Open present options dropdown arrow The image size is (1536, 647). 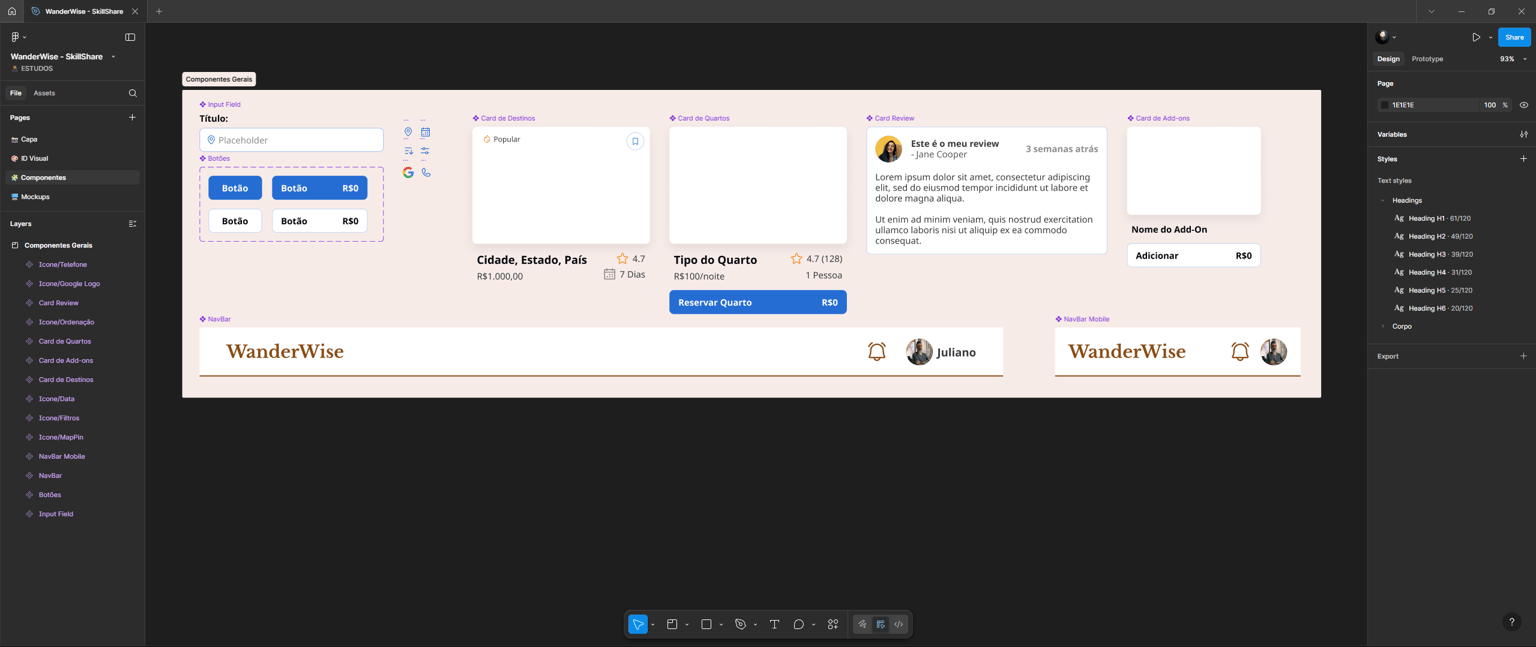(1490, 38)
